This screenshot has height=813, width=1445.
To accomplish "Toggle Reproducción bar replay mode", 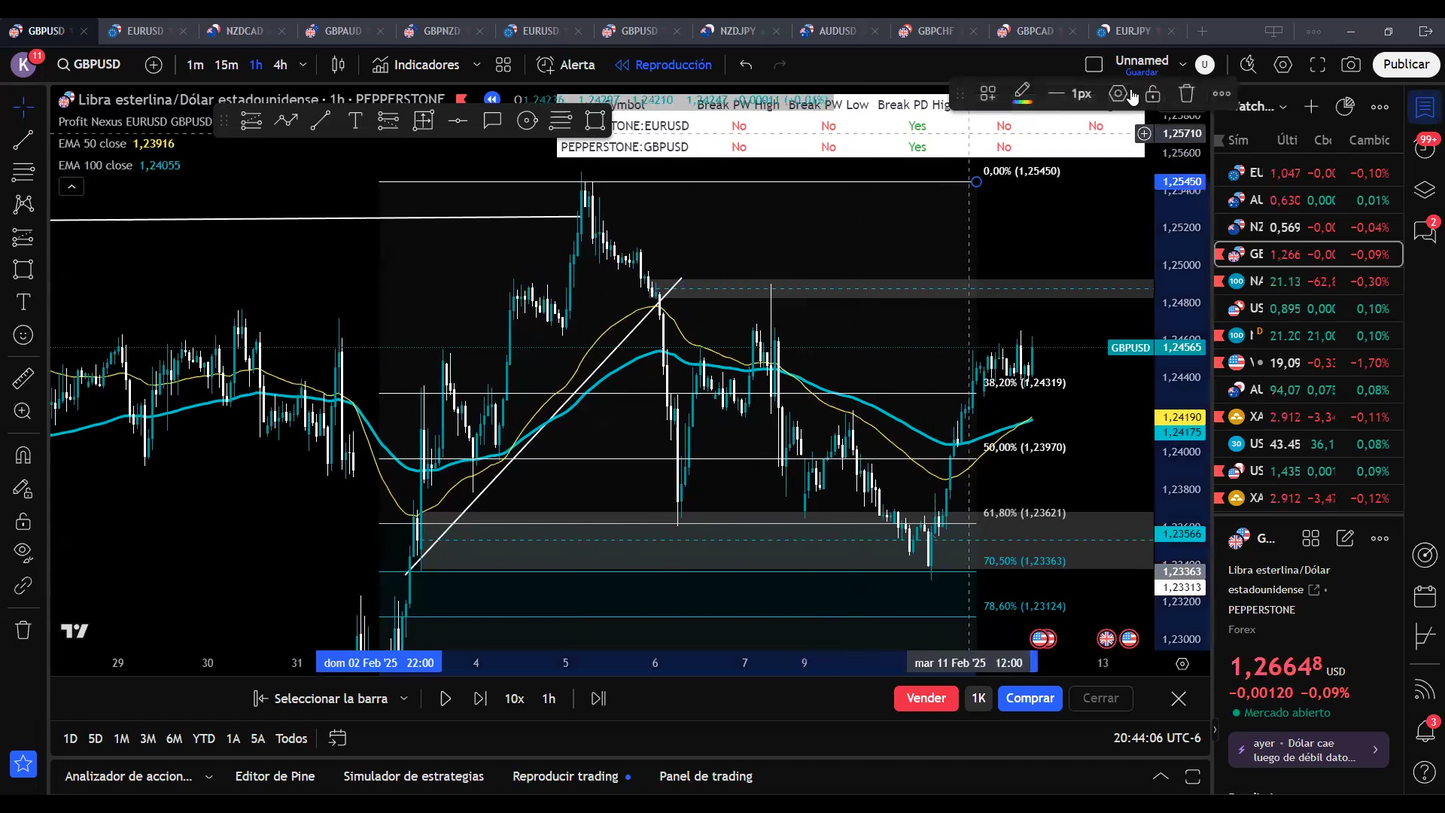I will (x=664, y=65).
